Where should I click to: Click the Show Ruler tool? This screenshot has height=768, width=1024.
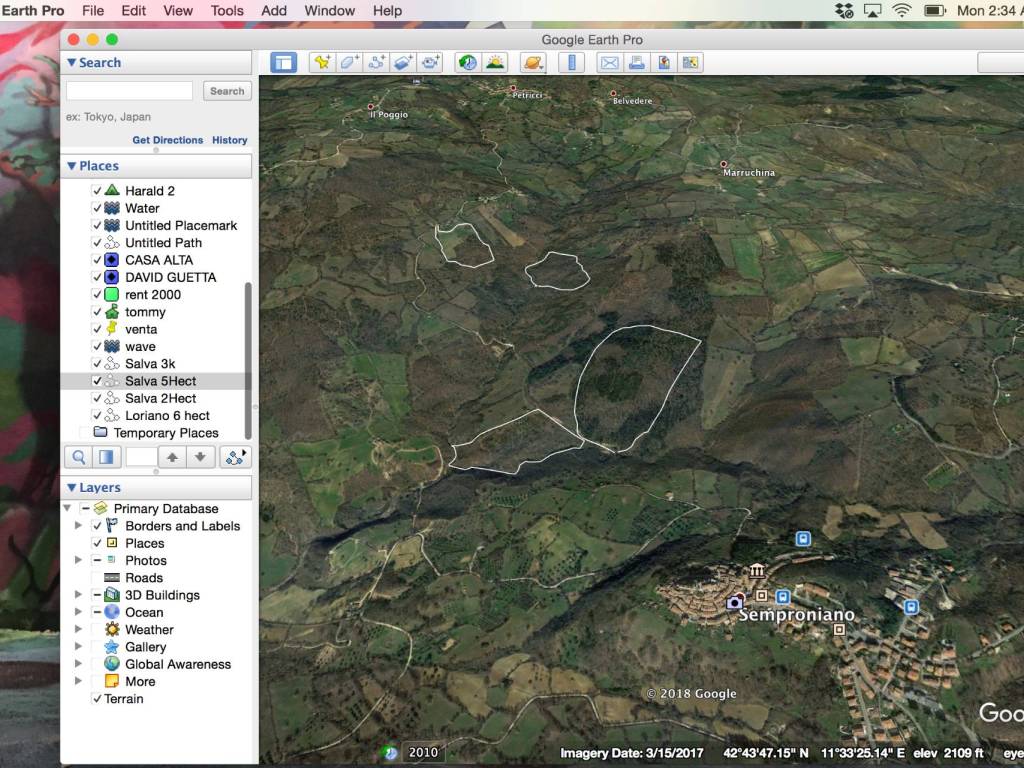[571, 62]
